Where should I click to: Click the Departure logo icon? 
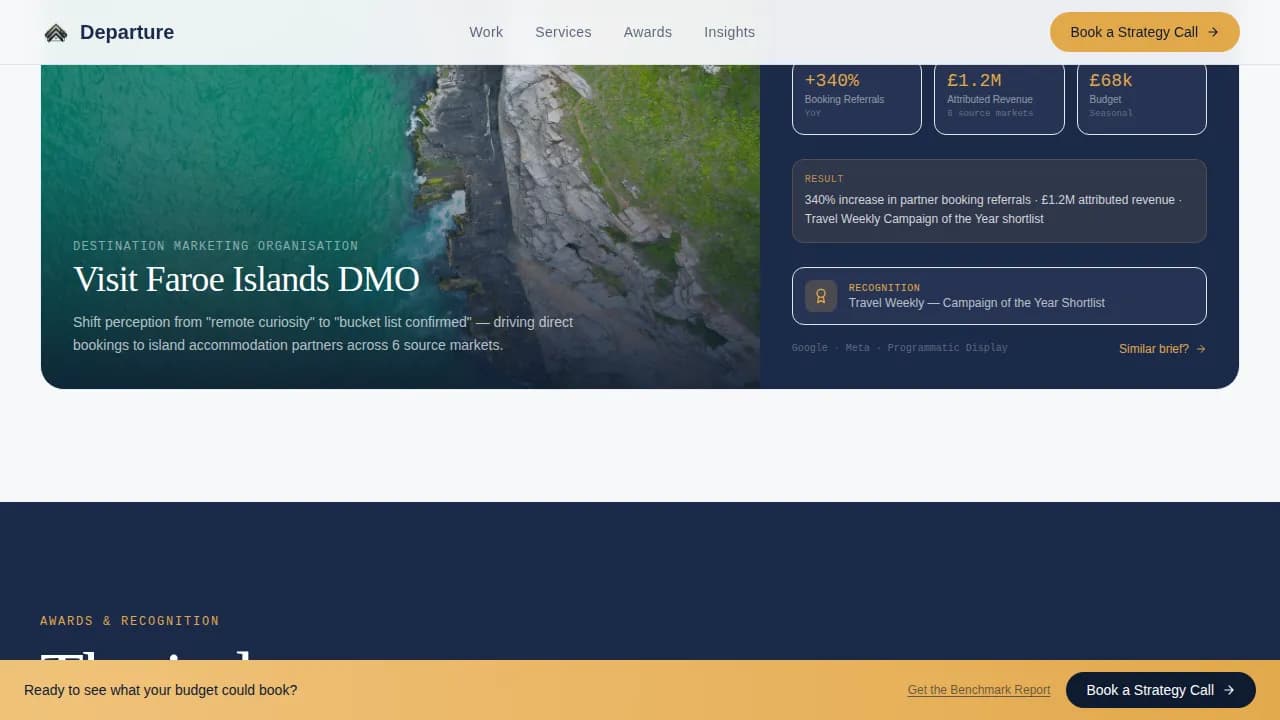56,33
